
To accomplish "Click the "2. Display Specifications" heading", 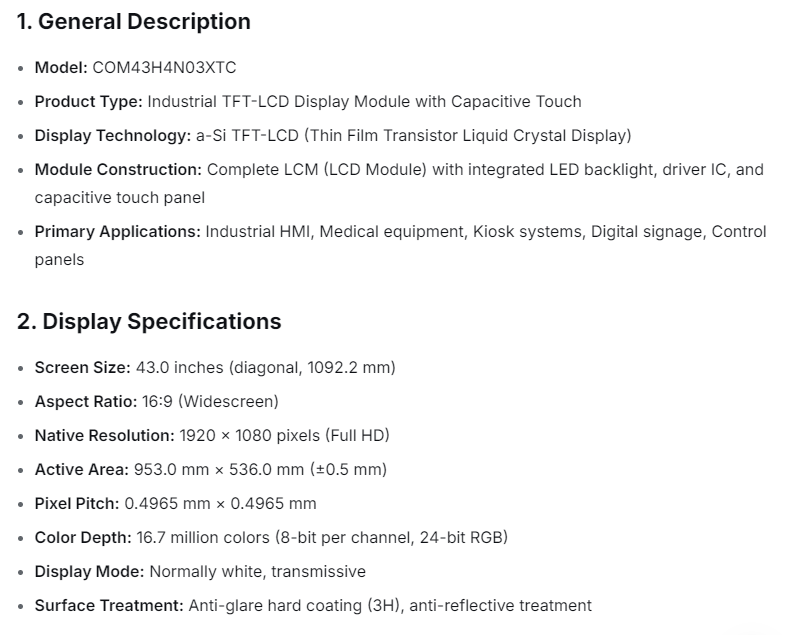I will click(149, 321).
